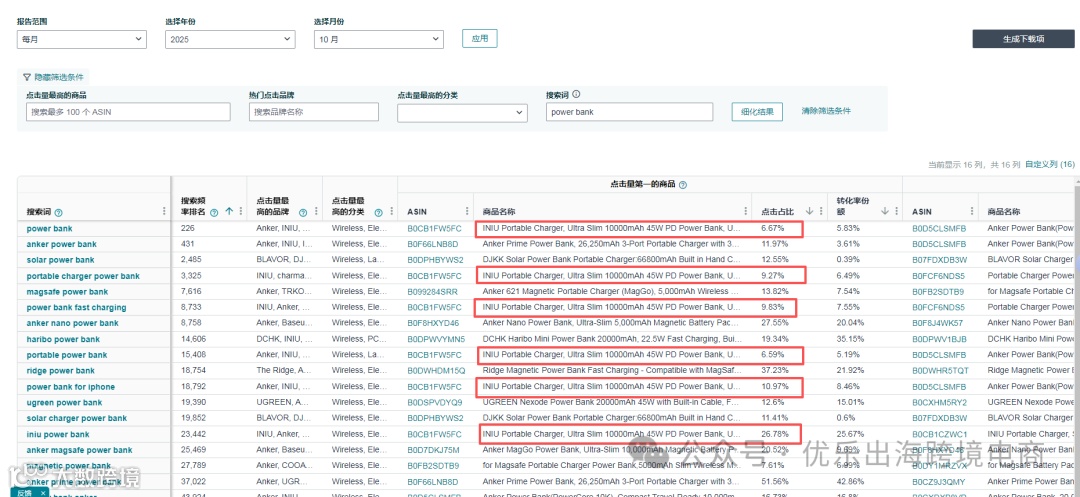Open help tooltip for 点击量最高的品牌 column
Viewport: 1080px width, 497px height.
point(302,213)
